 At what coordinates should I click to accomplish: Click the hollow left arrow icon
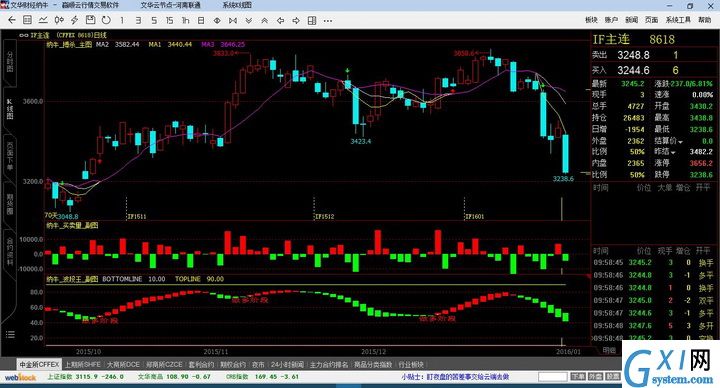coord(280,20)
